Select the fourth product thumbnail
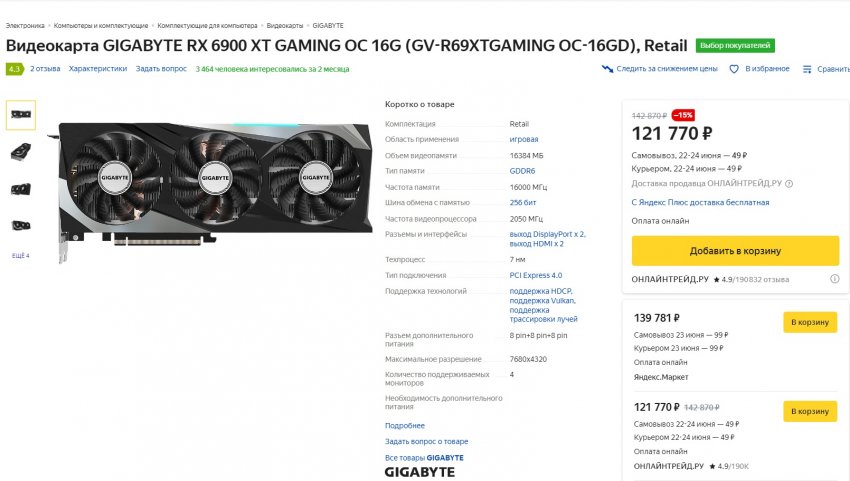Screen dimensions: 850x481 click(21, 225)
